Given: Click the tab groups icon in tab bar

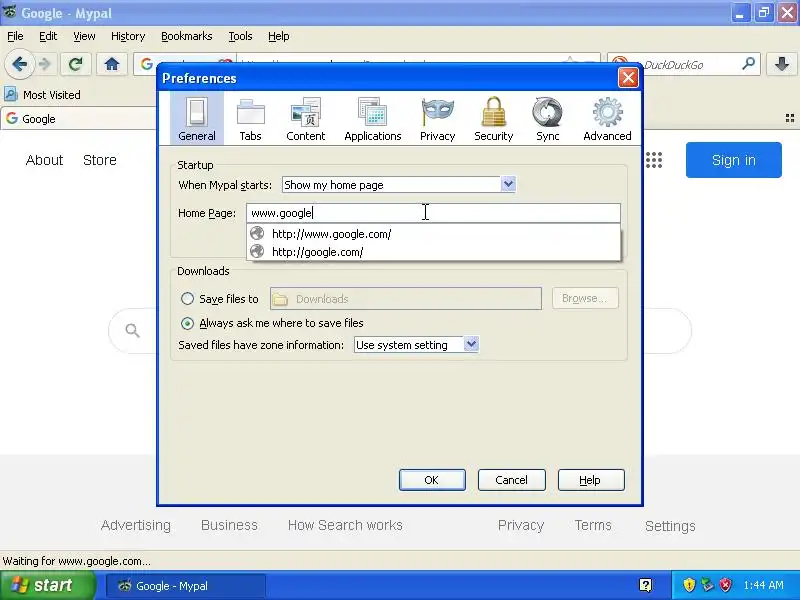Looking at the screenshot, I should tap(789, 118).
